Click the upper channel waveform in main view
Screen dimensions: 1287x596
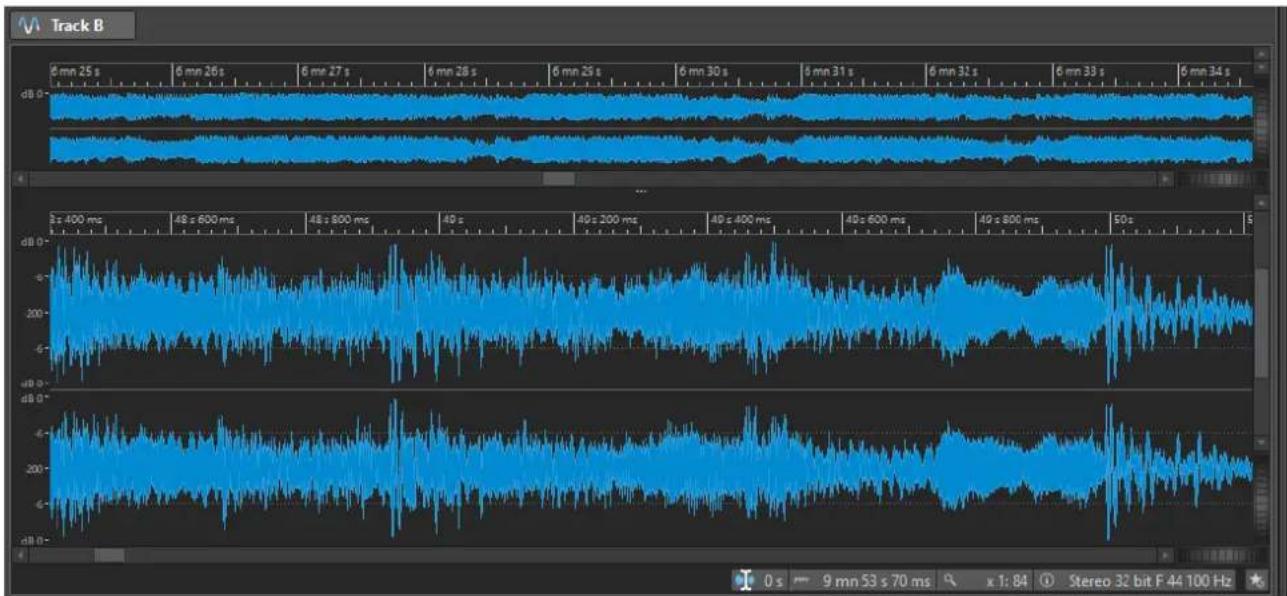tap(651, 312)
